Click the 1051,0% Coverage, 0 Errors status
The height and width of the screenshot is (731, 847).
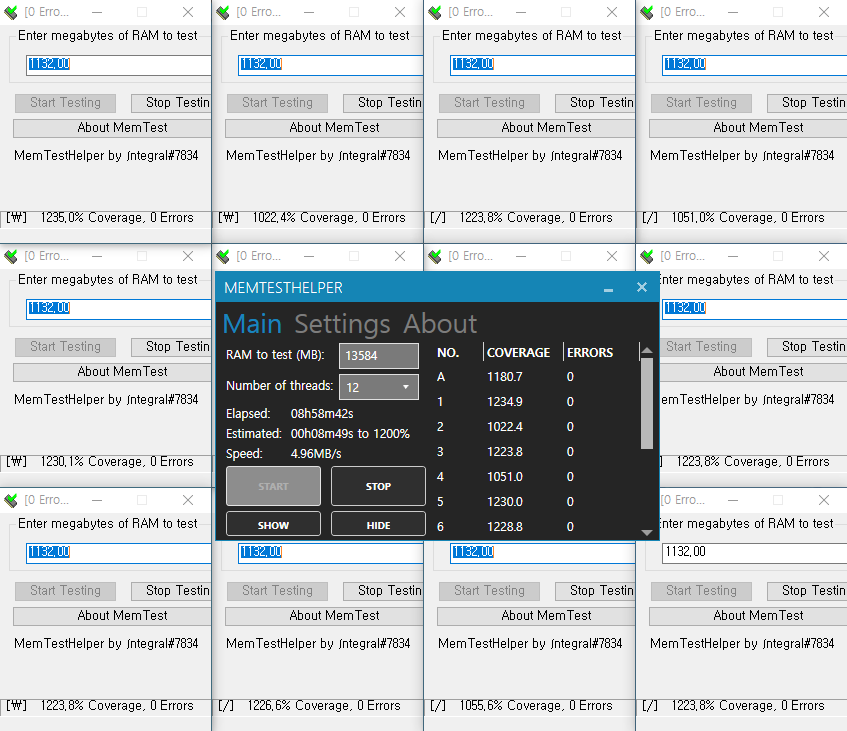(x=748, y=218)
